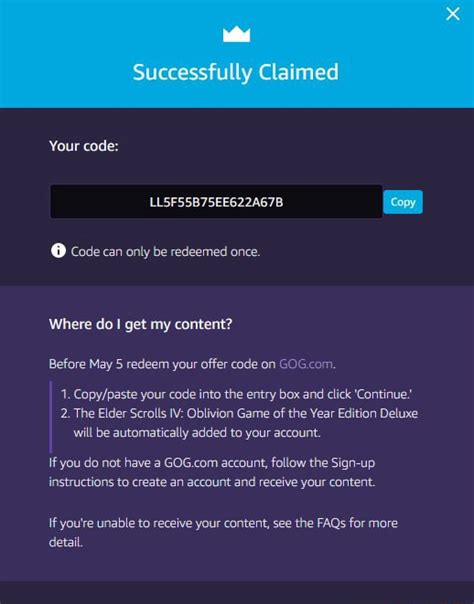
Task: Close the Successfully Claimed dialog
Action: tap(453, 14)
